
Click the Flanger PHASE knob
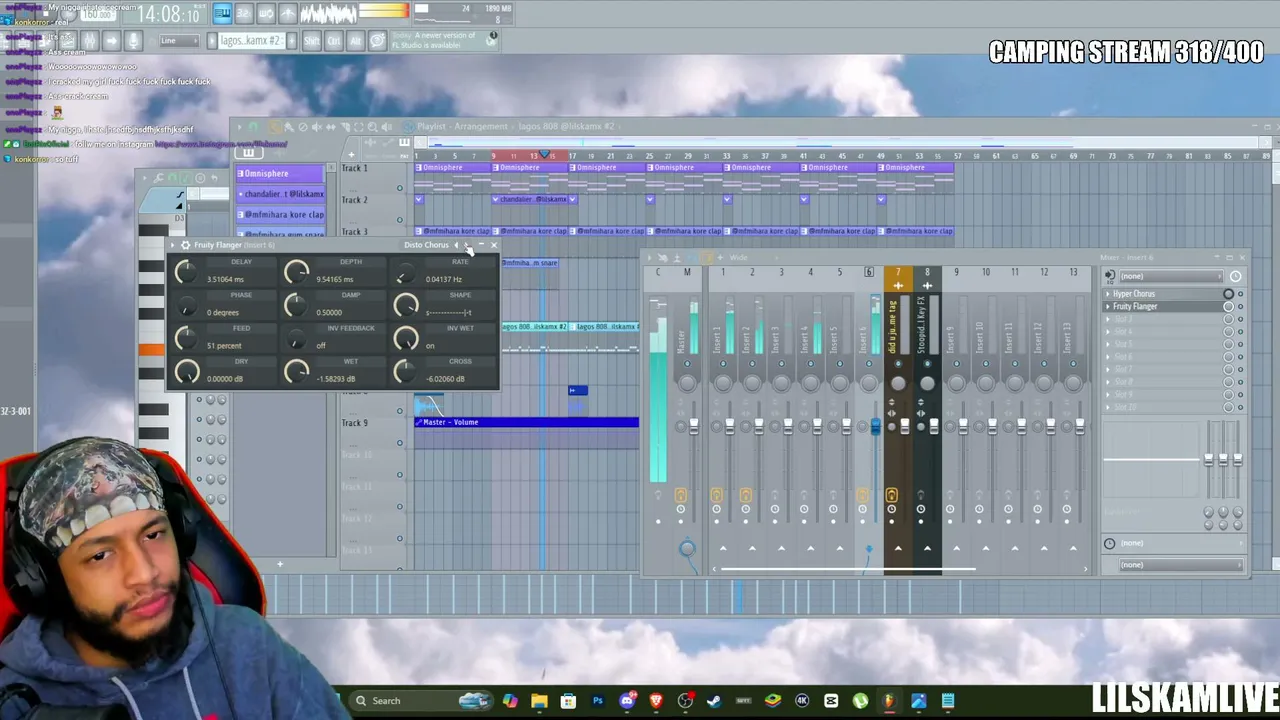coord(186,307)
